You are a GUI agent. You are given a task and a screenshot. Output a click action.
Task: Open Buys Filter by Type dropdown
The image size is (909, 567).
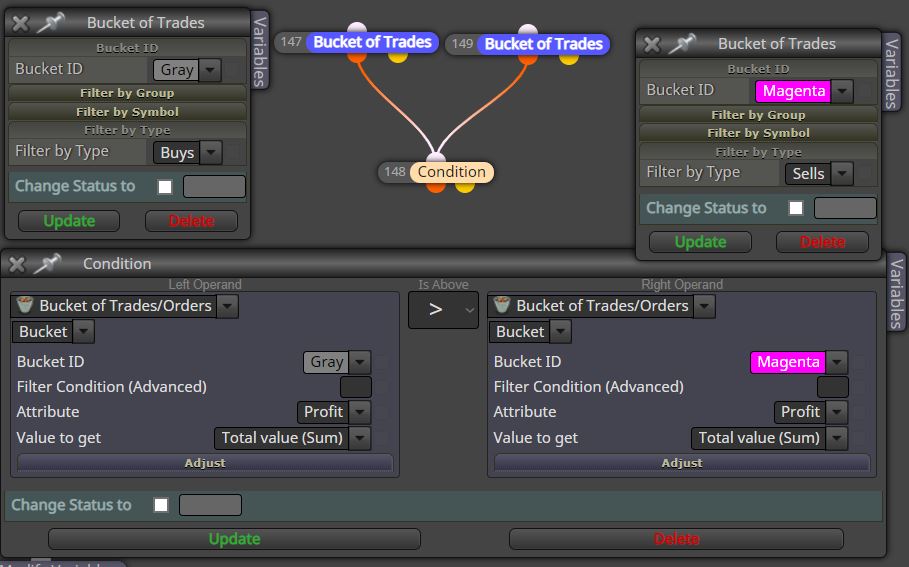211,152
